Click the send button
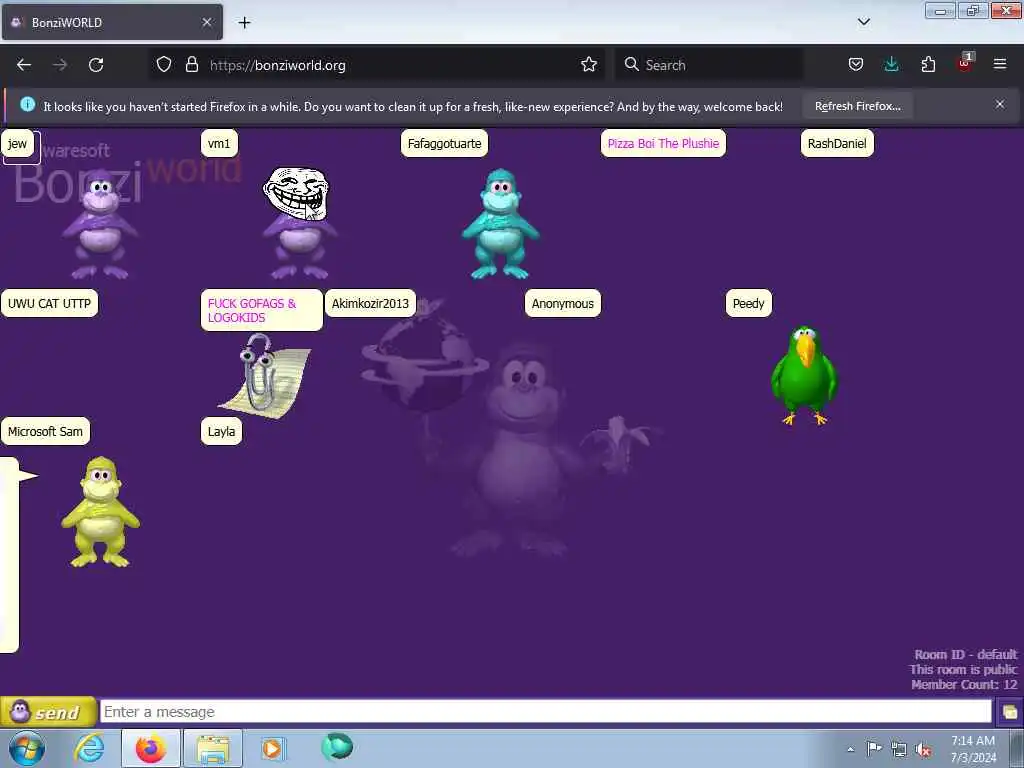 click(48, 712)
